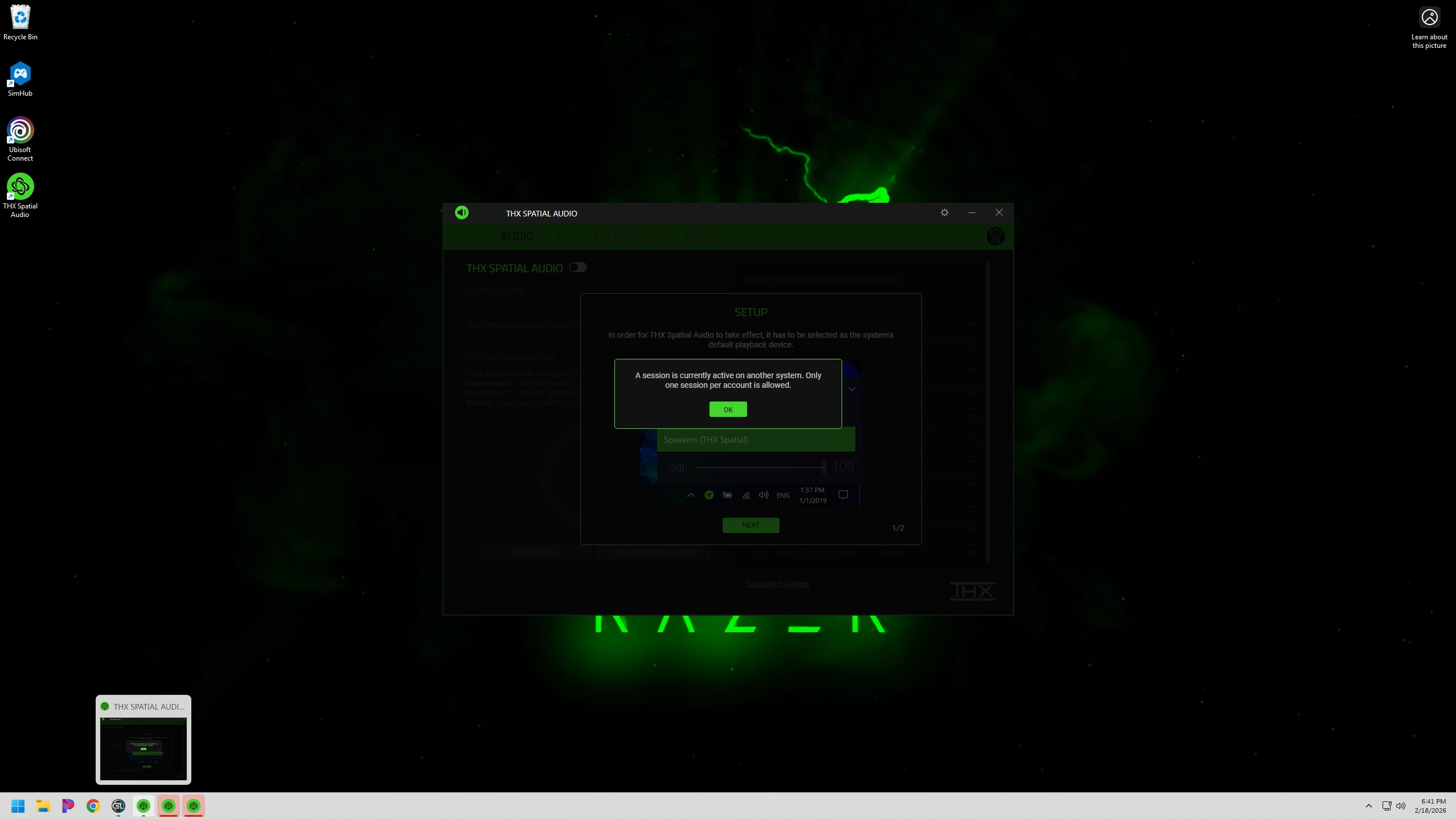The image size is (1456, 819).
Task: Click the green speaker logo in title bar
Action: [x=462, y=212]
